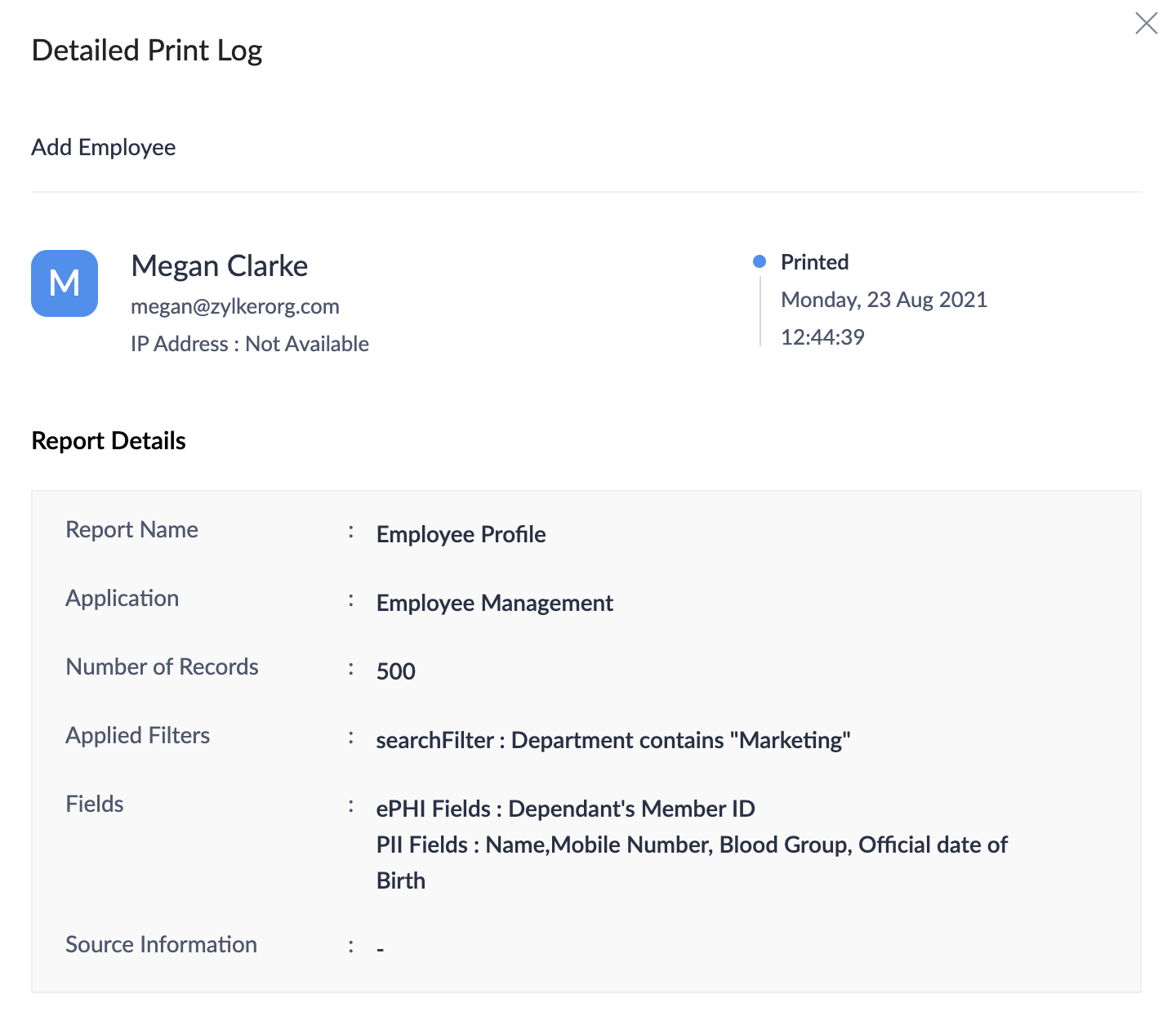Click the Source Information label

(x=161, y=944)
